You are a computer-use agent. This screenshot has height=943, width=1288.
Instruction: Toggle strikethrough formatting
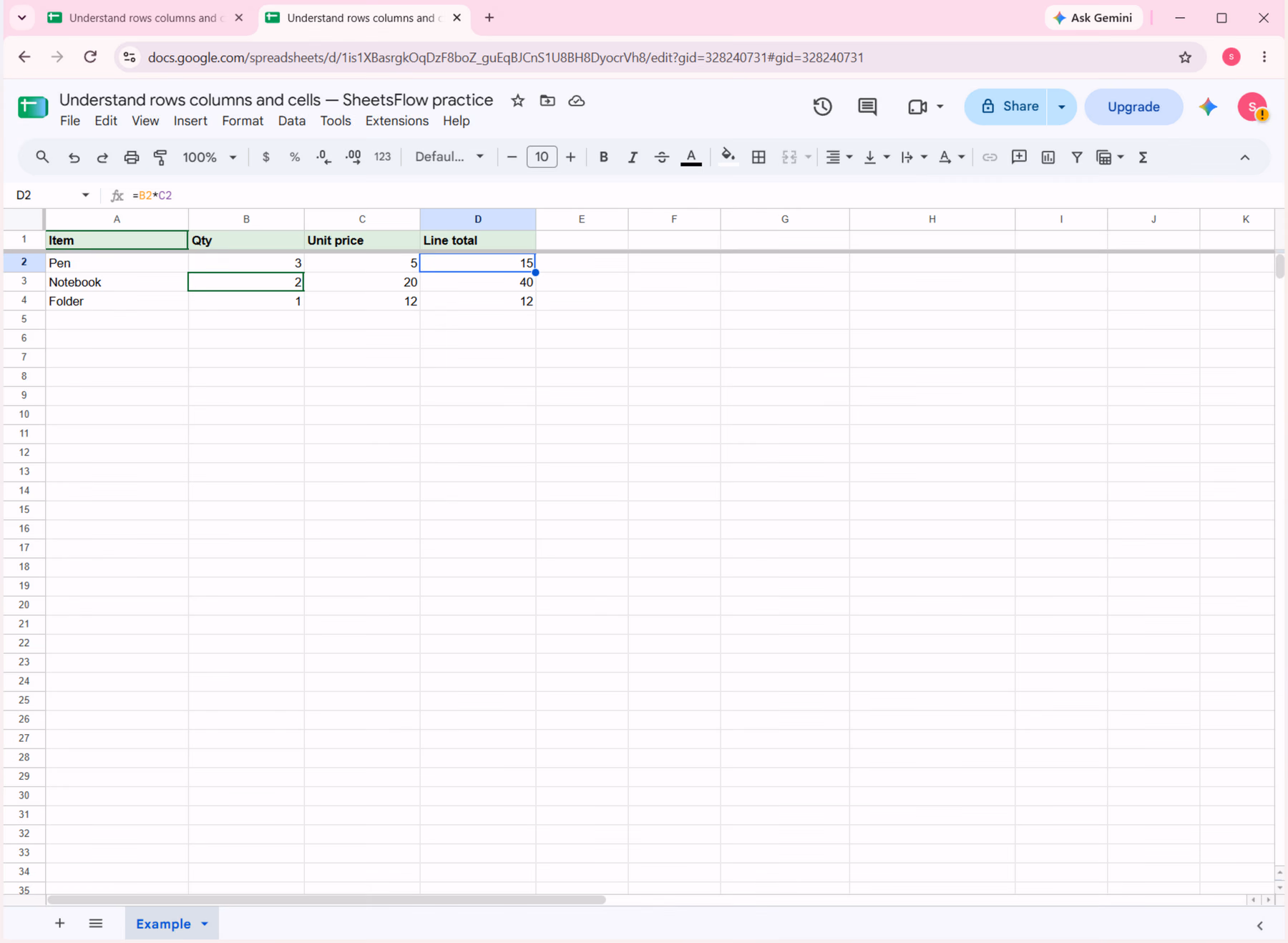(x=662, y=157)
